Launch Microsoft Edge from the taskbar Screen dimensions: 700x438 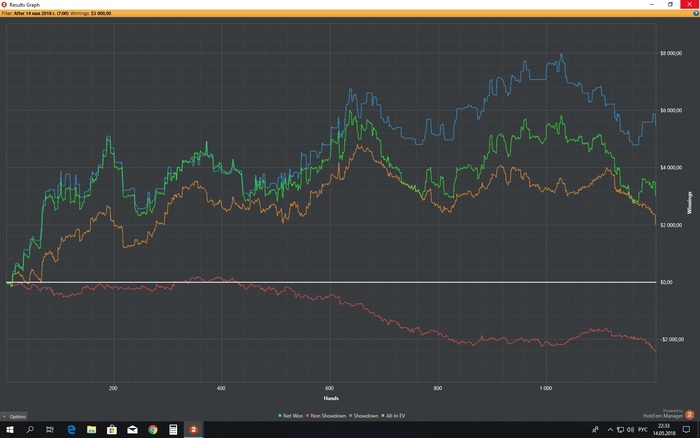click(x=71, y=430)
